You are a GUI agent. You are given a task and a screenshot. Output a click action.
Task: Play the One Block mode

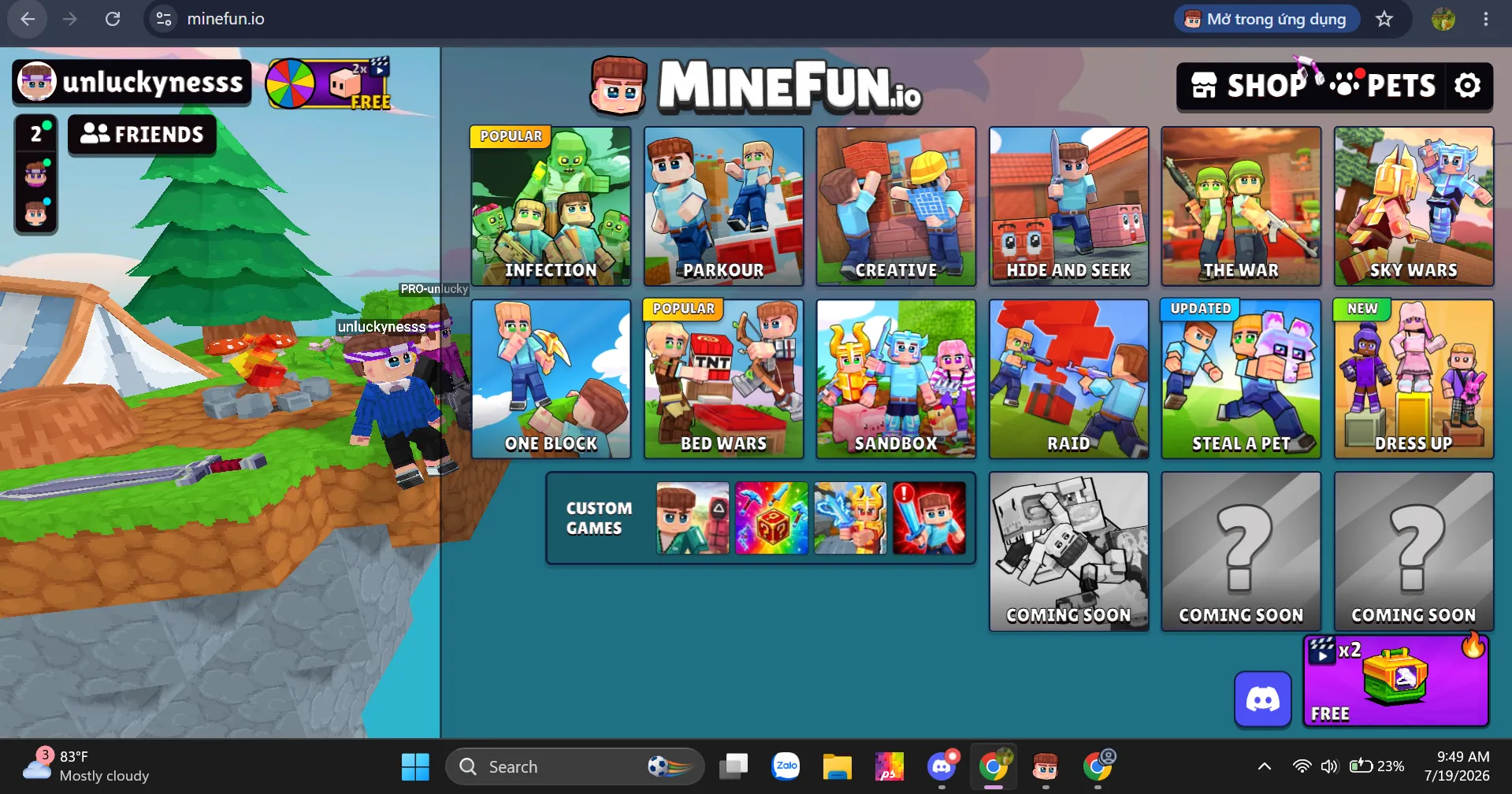551,379
